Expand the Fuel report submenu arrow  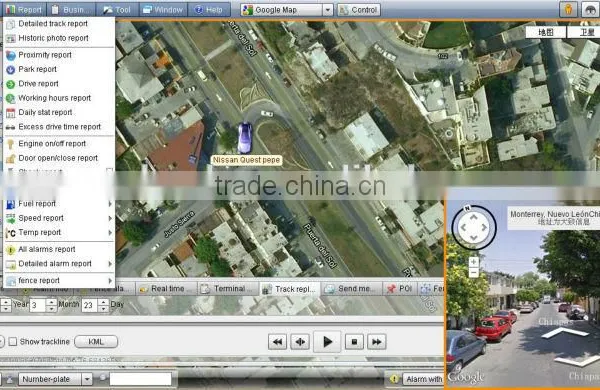pos(110,204)
